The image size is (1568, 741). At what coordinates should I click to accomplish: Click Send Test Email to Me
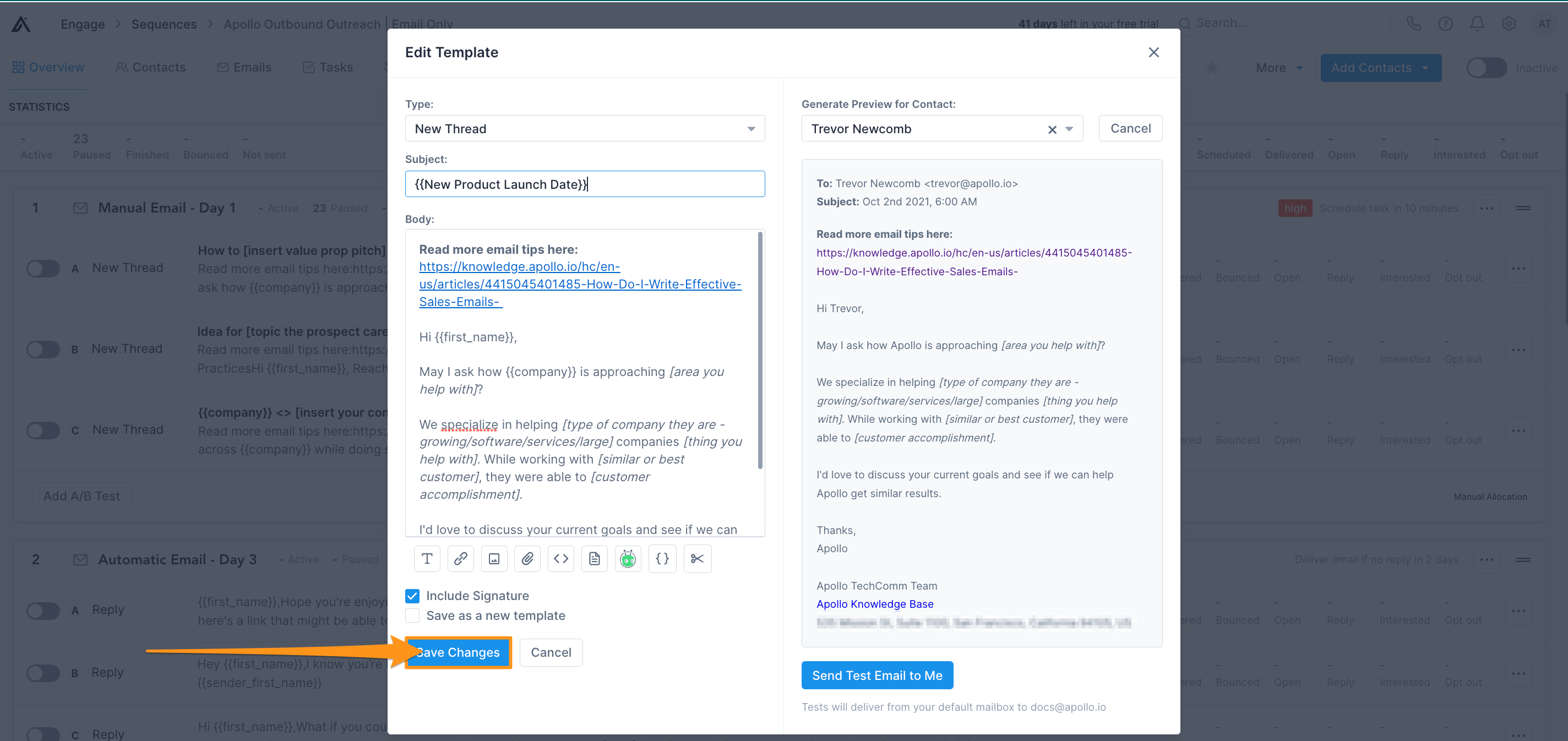pyautogui.click(x=876, y=674)
